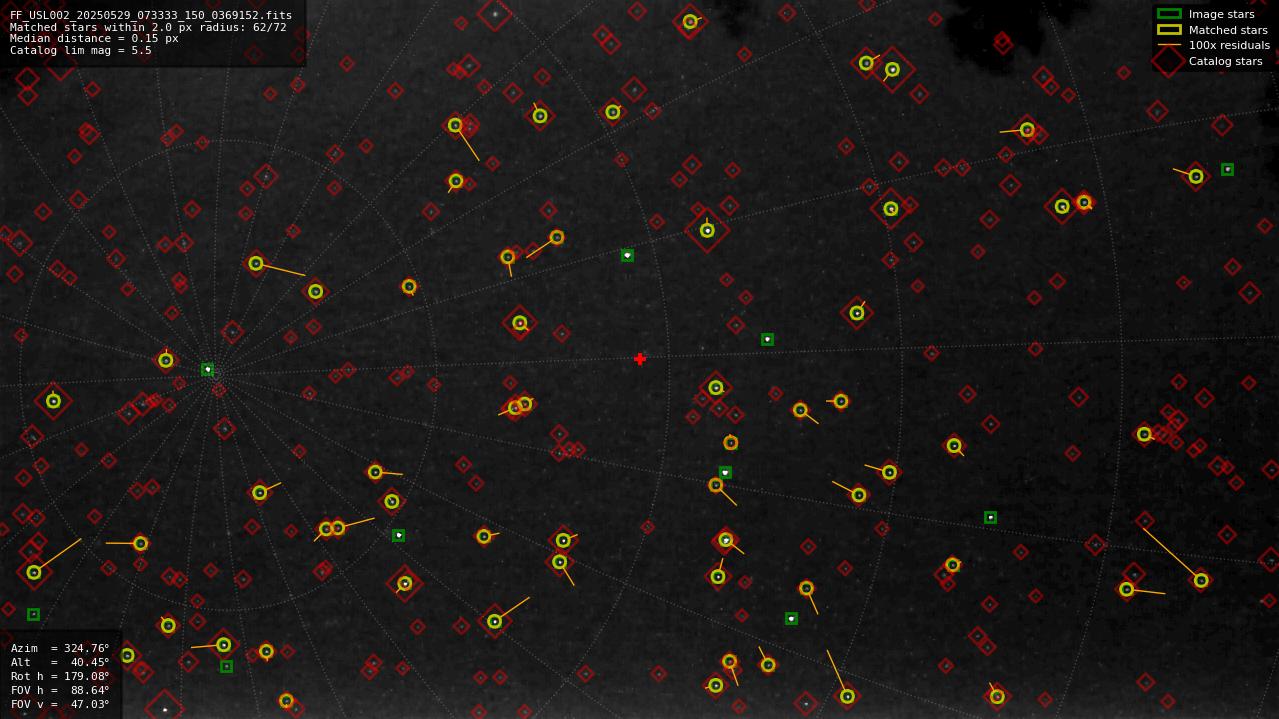Click the 'Azim = 324.76°' readout

click(x=60, y=648)
